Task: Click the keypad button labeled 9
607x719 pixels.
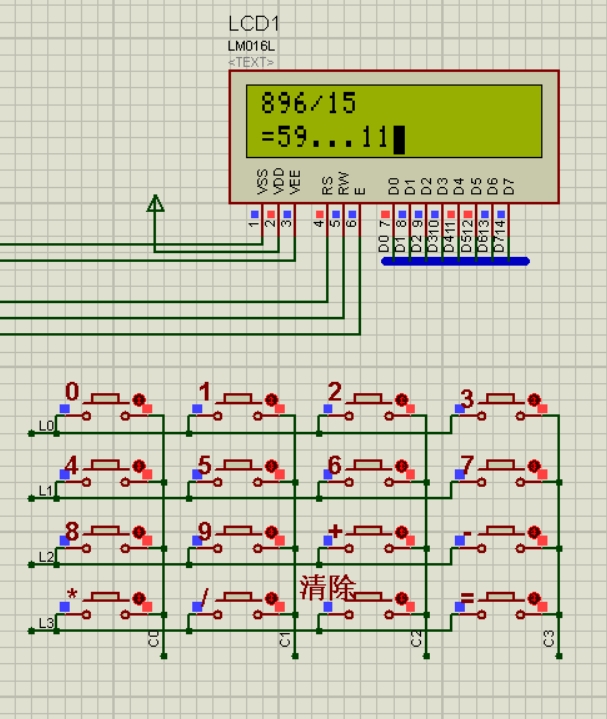Action: (237, 540)
